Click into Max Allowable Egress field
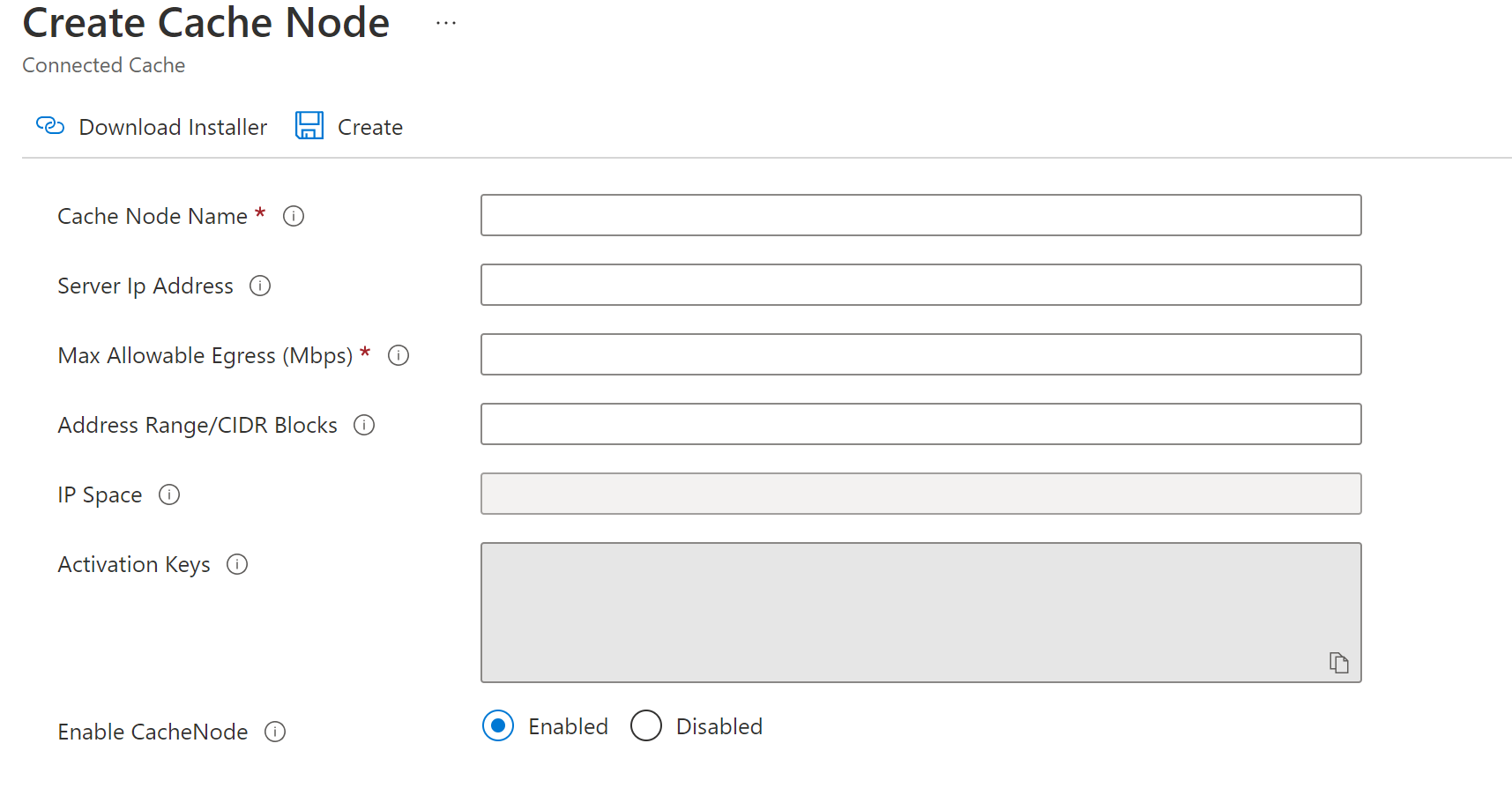The height and width of the screenshot is (788, 1512). (x=920, y=354)
